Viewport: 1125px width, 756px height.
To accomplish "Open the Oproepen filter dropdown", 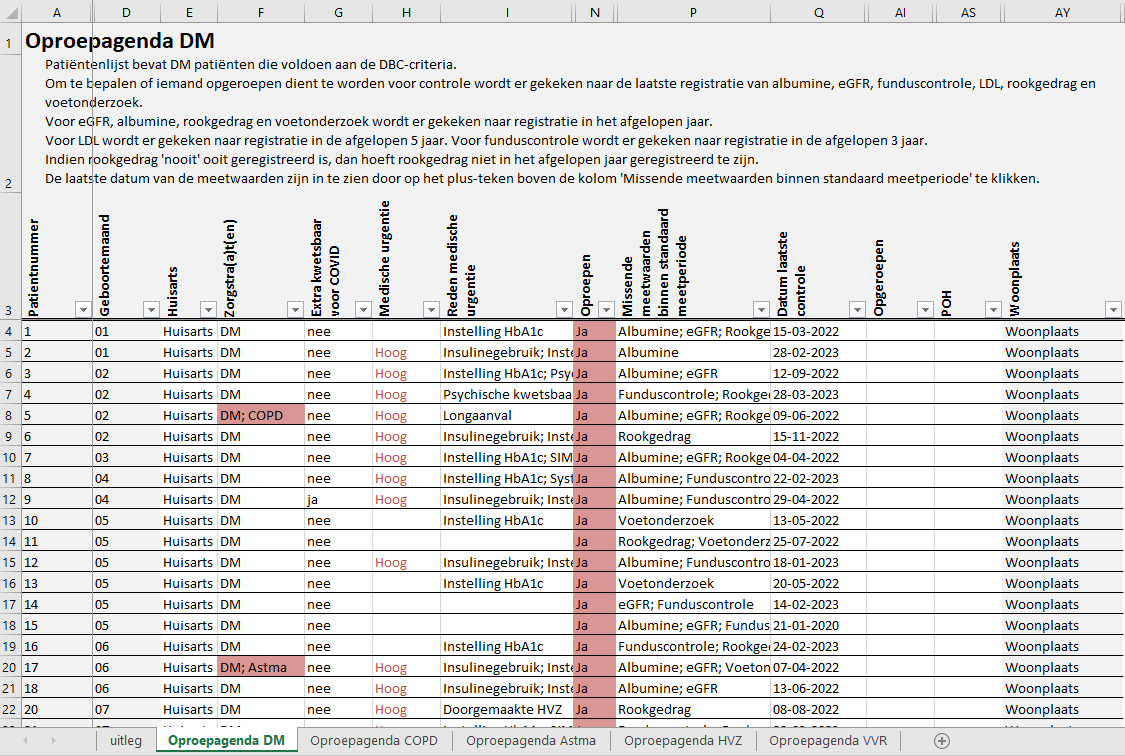I will click(x=606, y=310).
